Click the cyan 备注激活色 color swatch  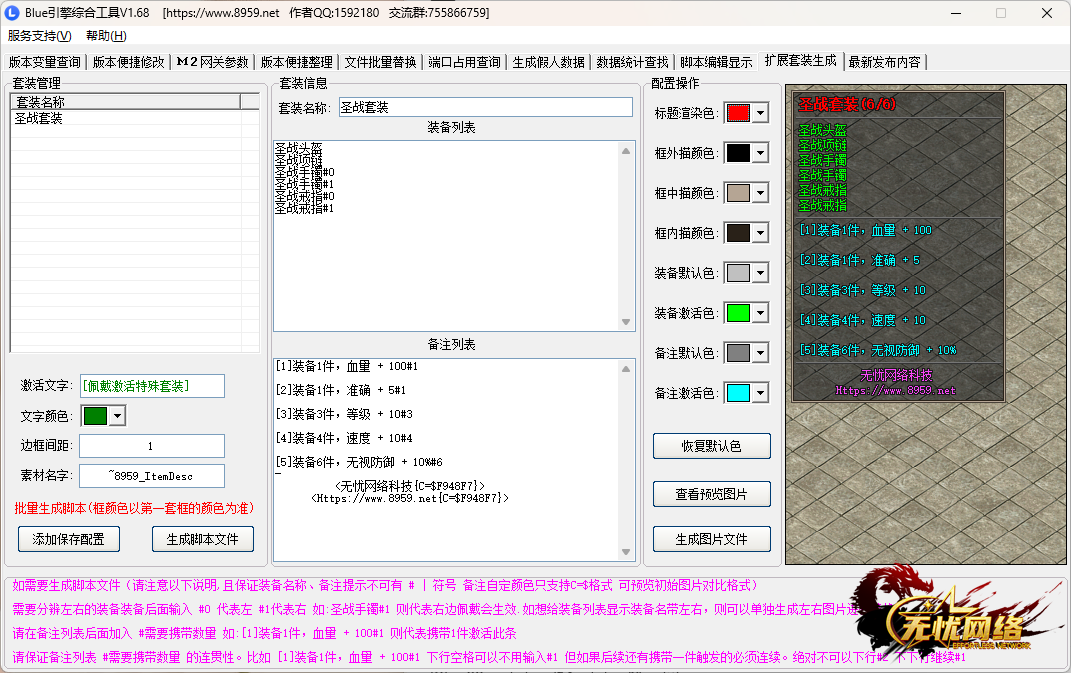coord(738,393)
